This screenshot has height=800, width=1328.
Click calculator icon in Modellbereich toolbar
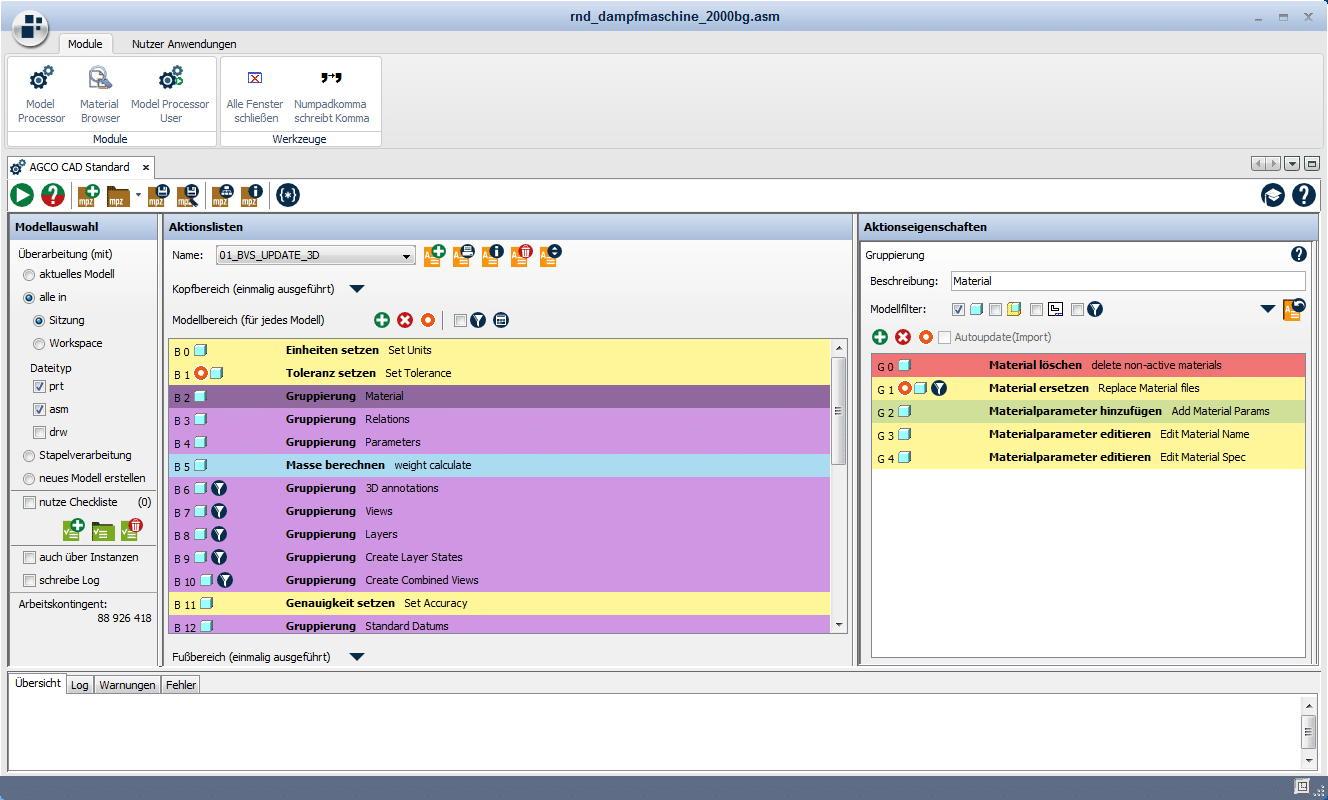pyautogui.click(x=501, y=320)
